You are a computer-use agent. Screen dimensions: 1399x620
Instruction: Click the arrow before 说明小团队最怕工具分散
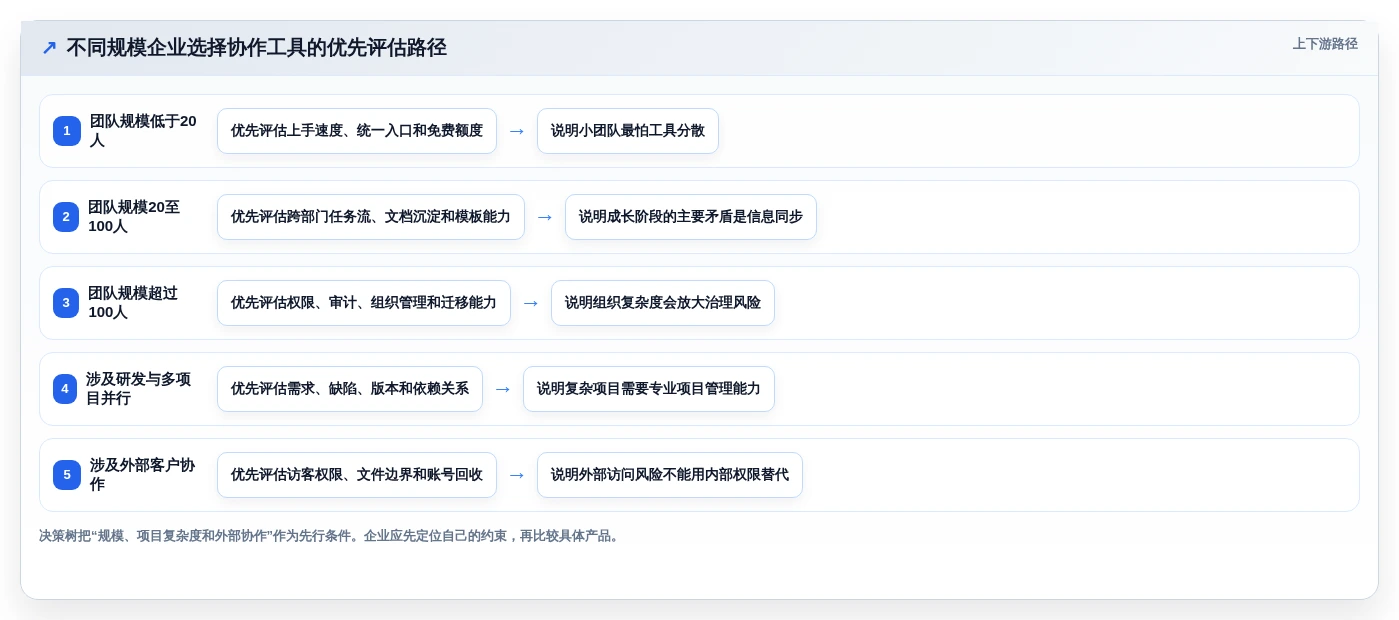pyautogui.click(x=517, y=131)
